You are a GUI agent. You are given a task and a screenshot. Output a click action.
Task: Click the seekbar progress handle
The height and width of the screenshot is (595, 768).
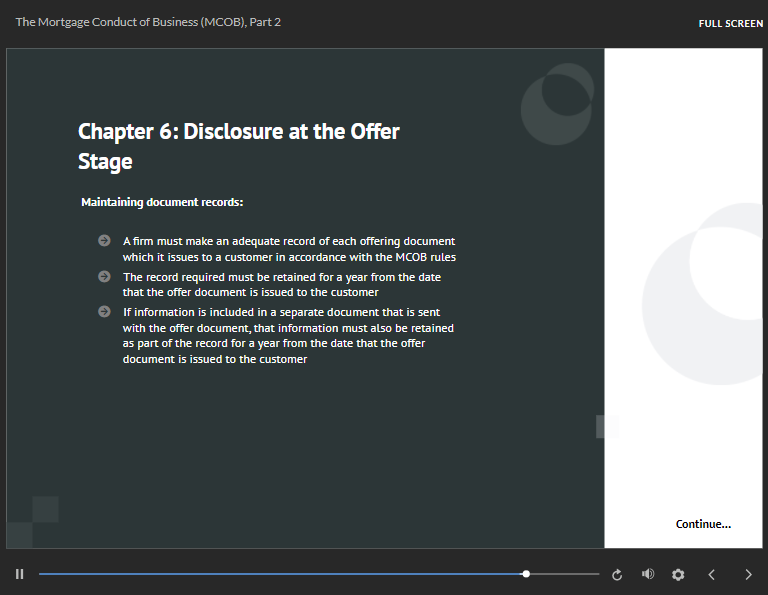[x=526, y=574]
